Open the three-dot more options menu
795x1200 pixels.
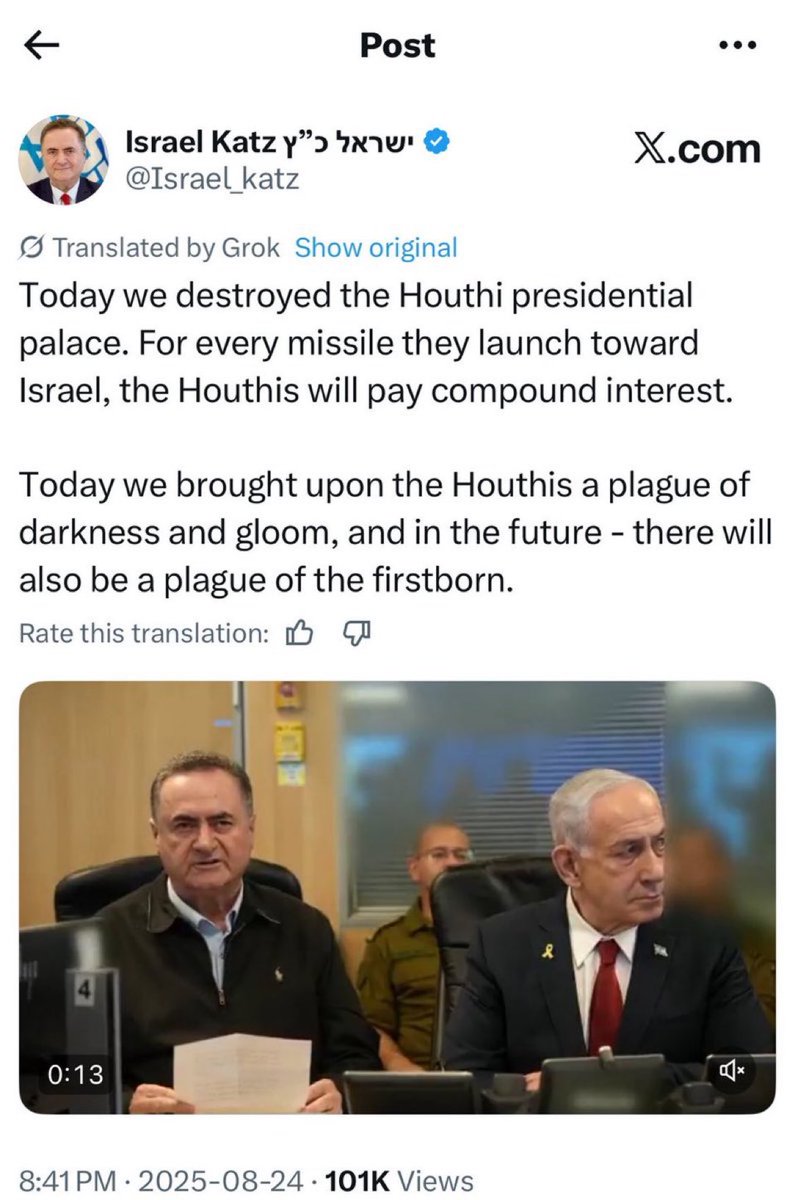[737, 46]
